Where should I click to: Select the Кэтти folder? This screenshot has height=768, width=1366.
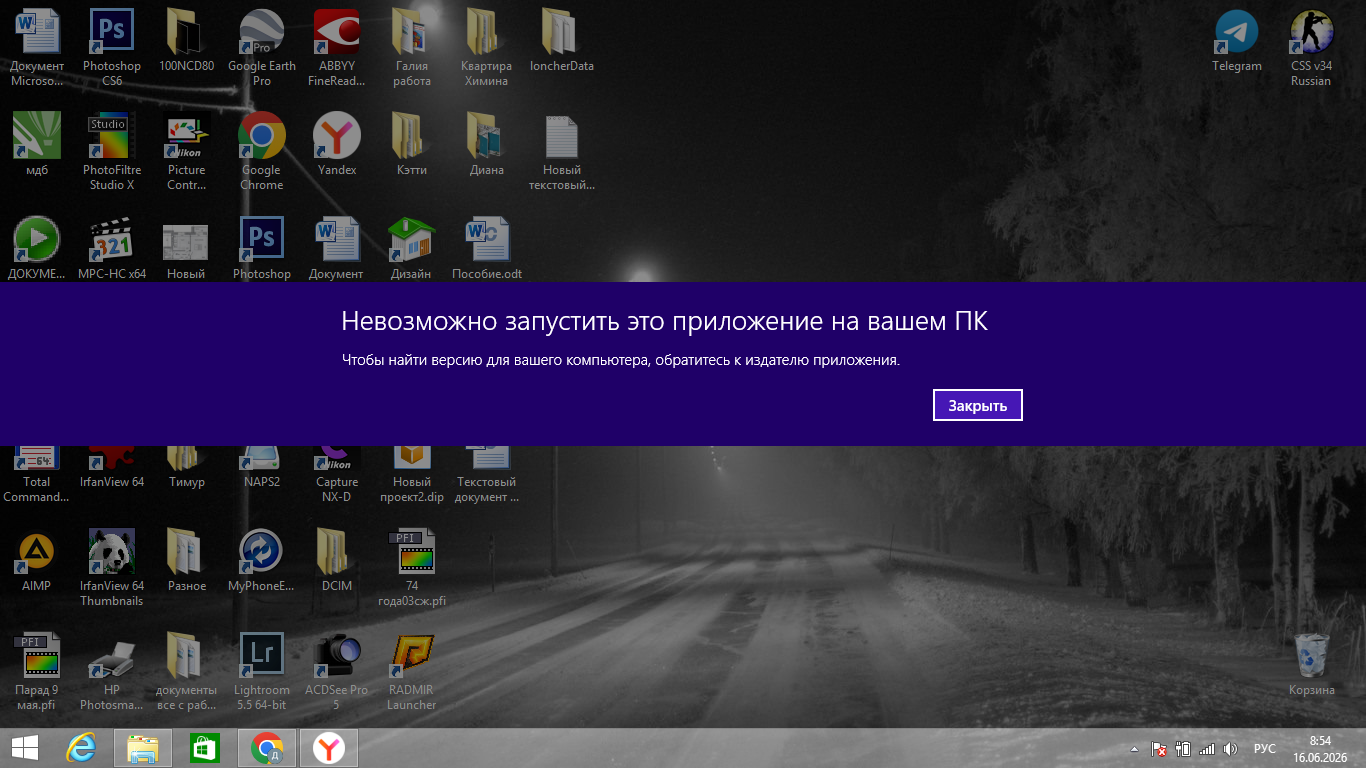(412, 143)
